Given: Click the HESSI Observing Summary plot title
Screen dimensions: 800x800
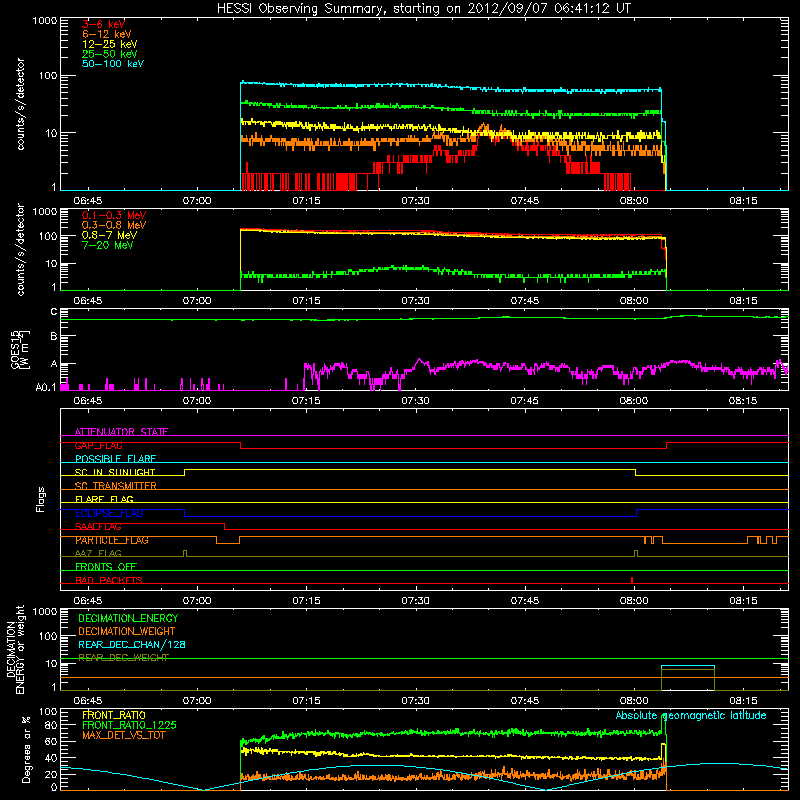Looking at the screenshot, I should (x=423, y=8).
